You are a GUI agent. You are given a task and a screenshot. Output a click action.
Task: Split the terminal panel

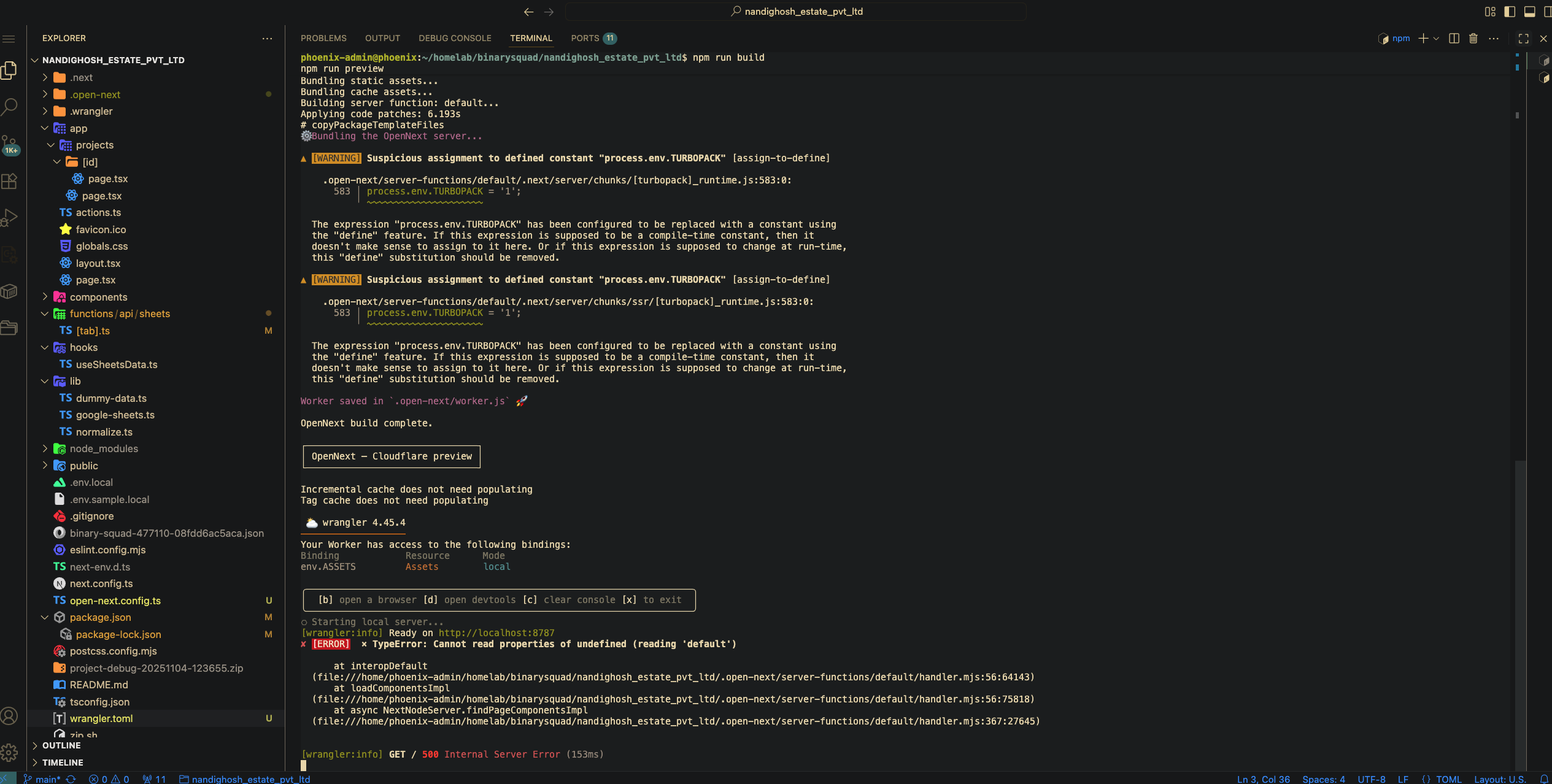point(1454,39)
